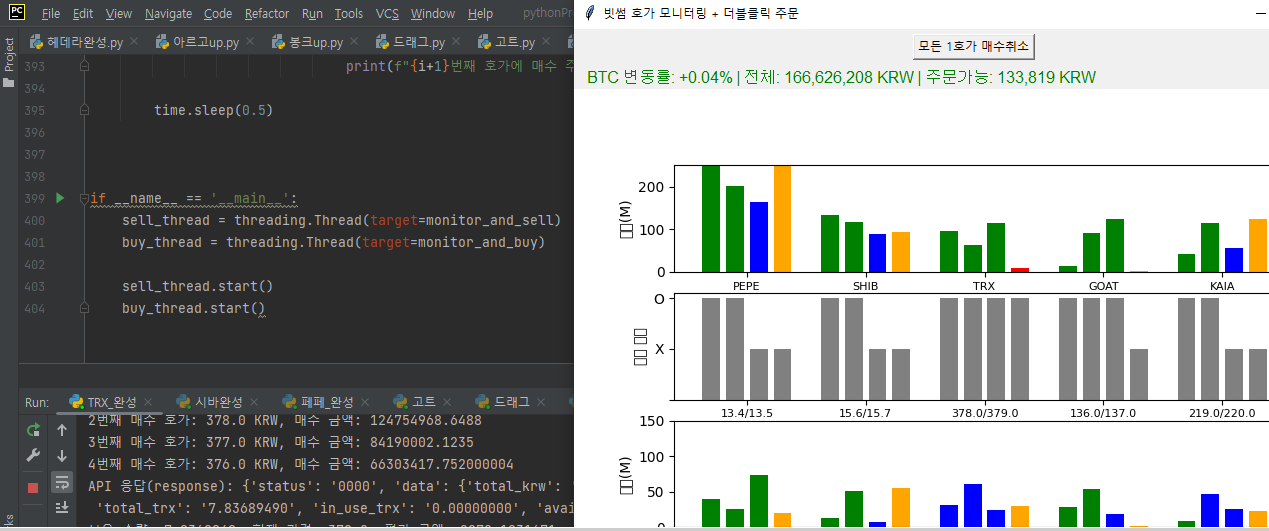Open the Window menu

(432, 14)
